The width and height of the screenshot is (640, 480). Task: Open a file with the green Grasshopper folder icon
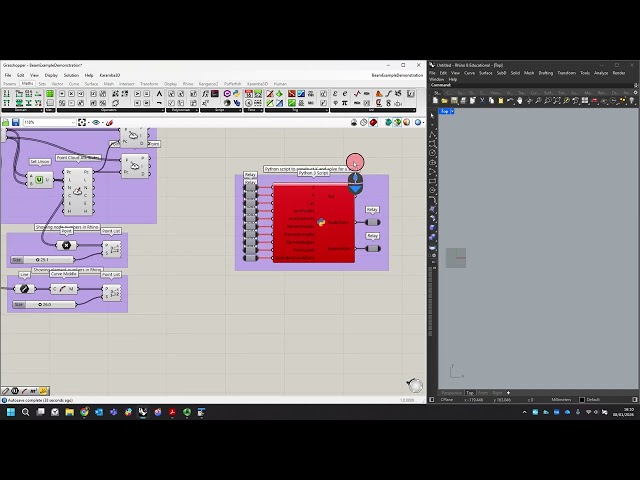click(6, 122)
